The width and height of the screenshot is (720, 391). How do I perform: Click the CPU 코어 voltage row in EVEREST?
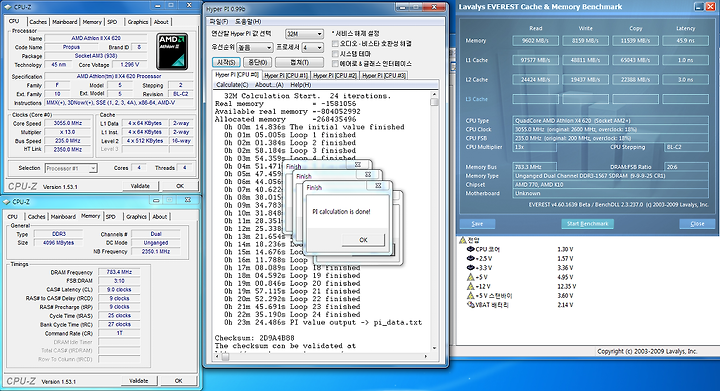[x=520, y=249]
